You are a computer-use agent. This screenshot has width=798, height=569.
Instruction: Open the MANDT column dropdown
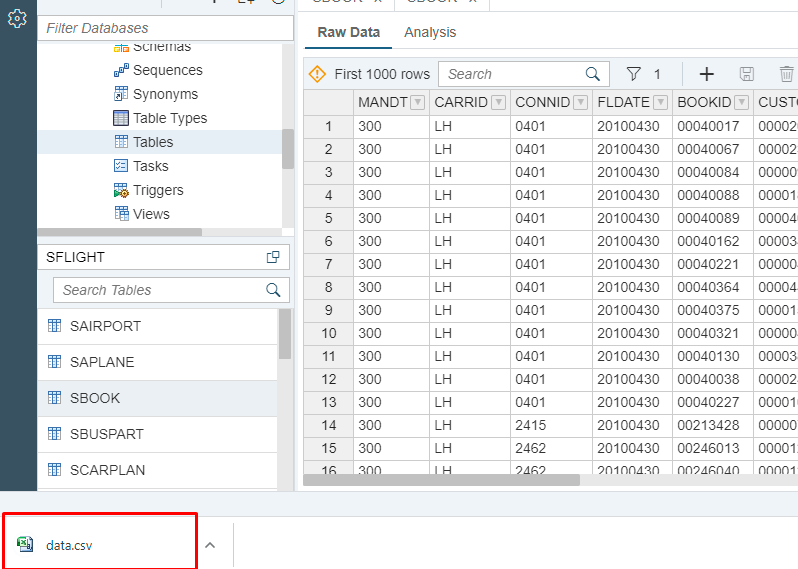418,103
